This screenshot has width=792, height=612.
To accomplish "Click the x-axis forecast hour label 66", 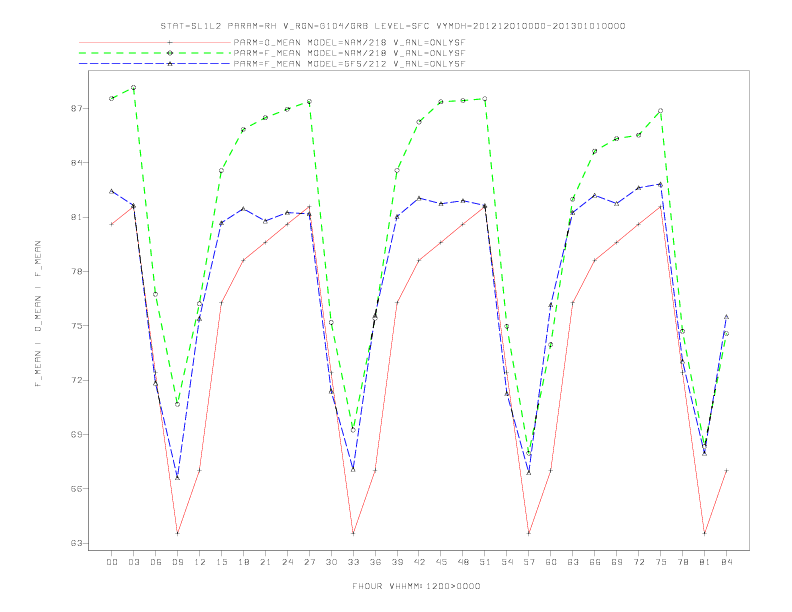I will (x=595, y=562).
